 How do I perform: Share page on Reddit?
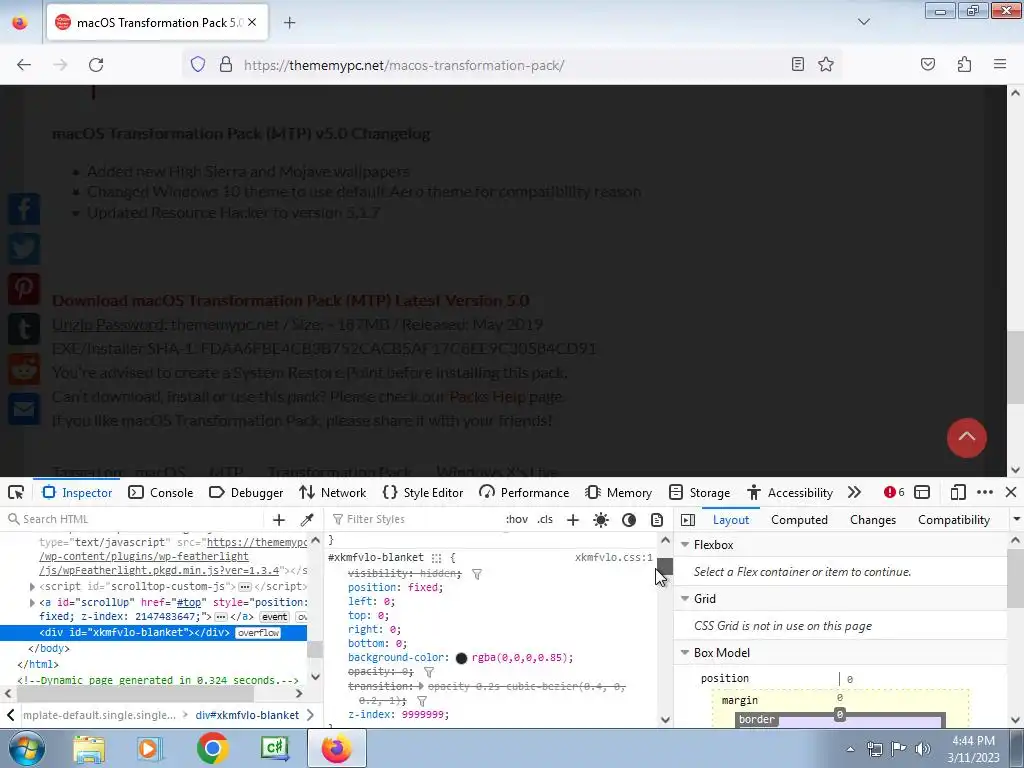[x=24, y=369]
